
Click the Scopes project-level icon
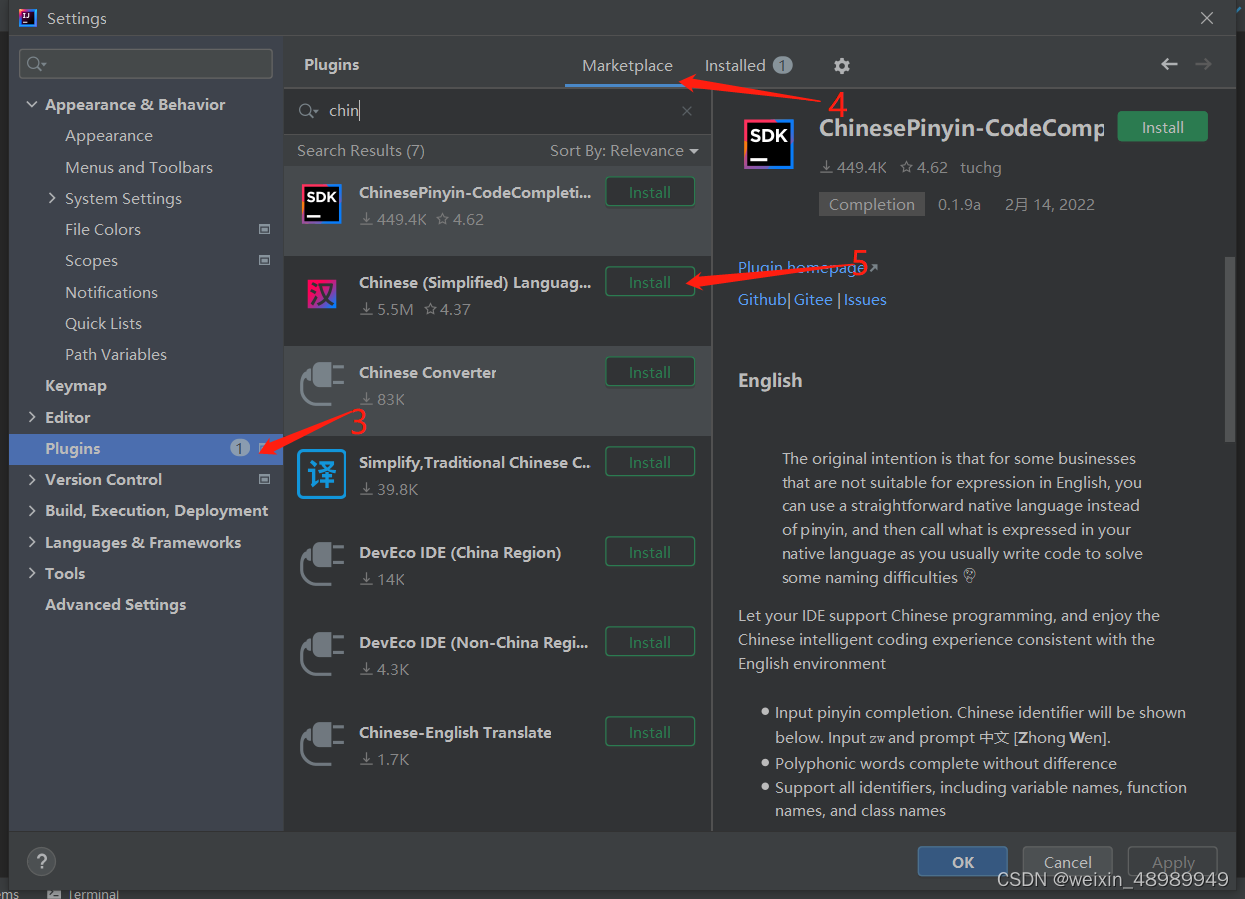point(265,260)
